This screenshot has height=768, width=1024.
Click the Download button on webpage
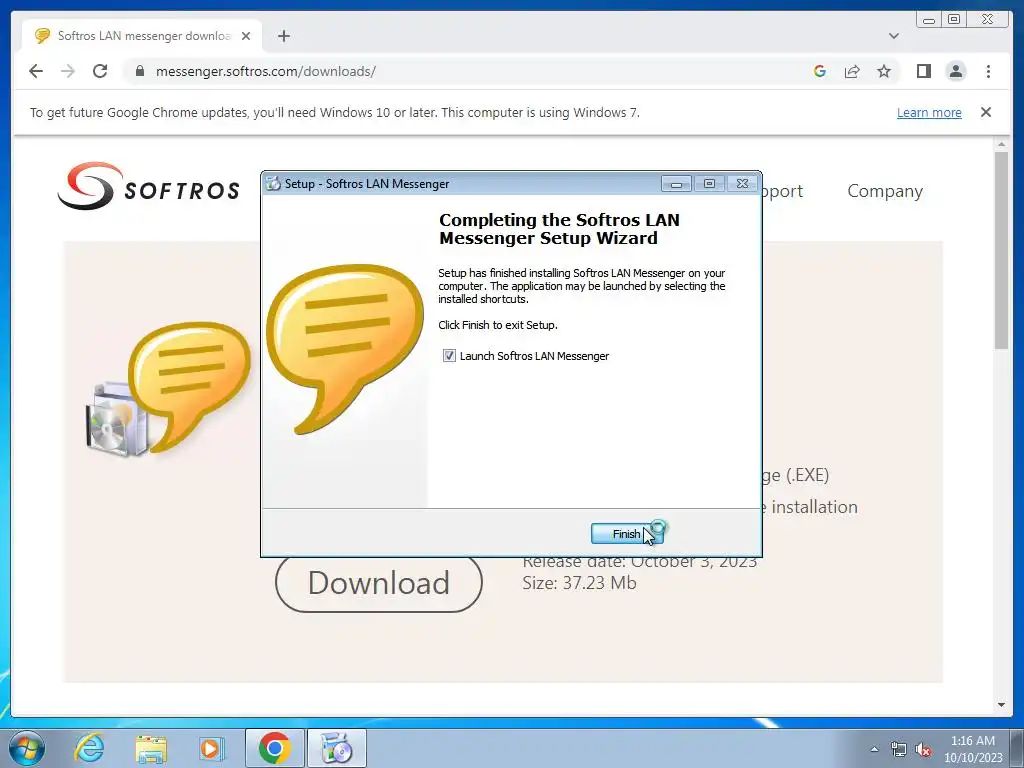[x=379, y=583]
